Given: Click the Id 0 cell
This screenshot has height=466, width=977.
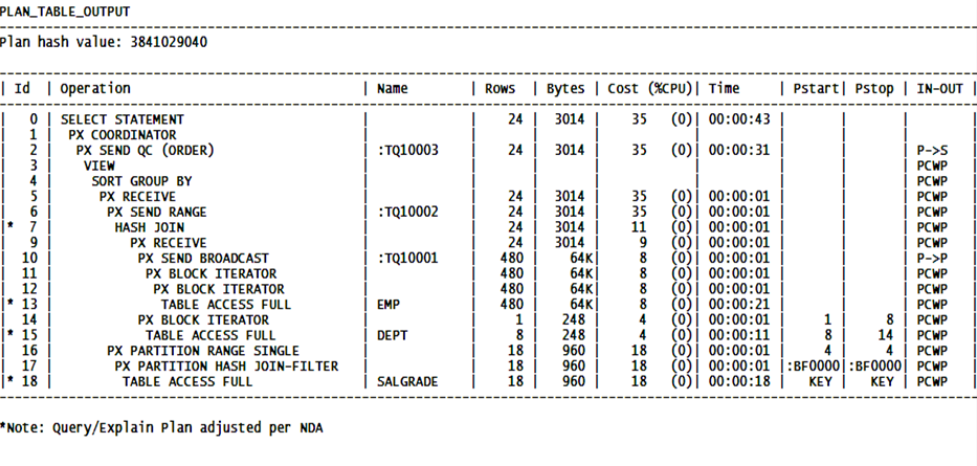Looking at the screenshot, I should tap(33, 119).
